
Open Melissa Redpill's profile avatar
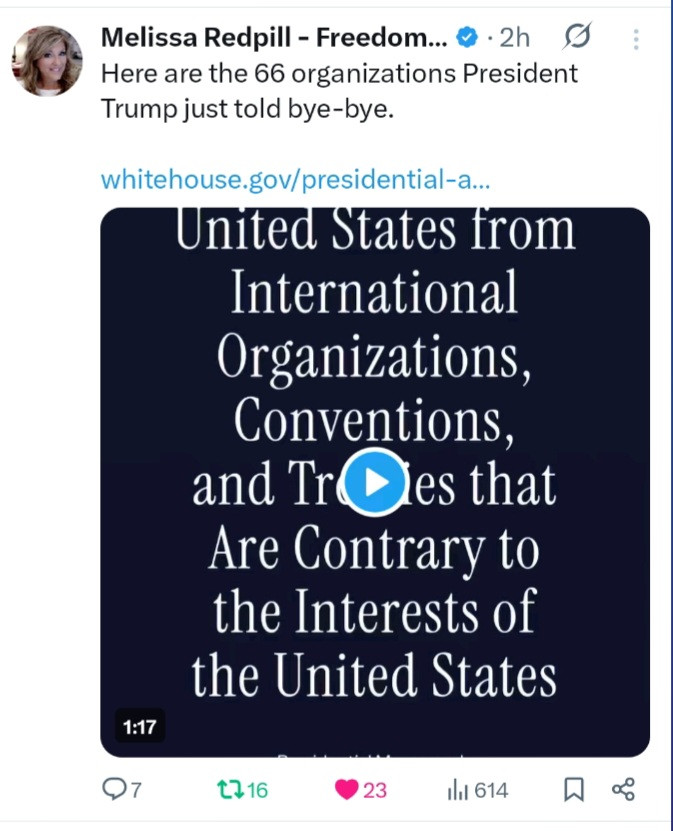pyautogui.click(x=46, y=60)
